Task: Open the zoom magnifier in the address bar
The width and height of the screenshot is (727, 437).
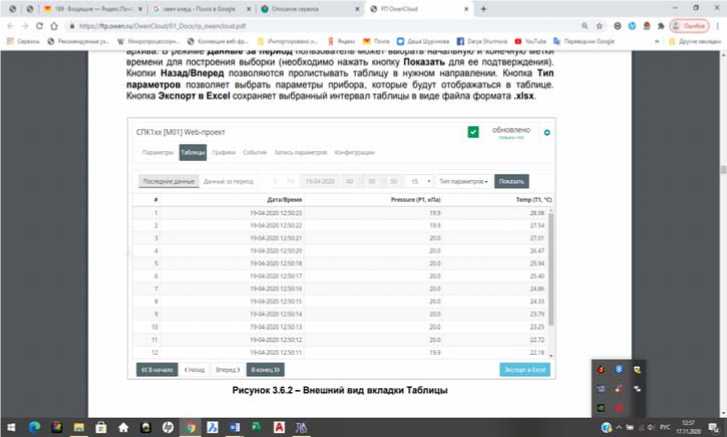Action: 585,26
